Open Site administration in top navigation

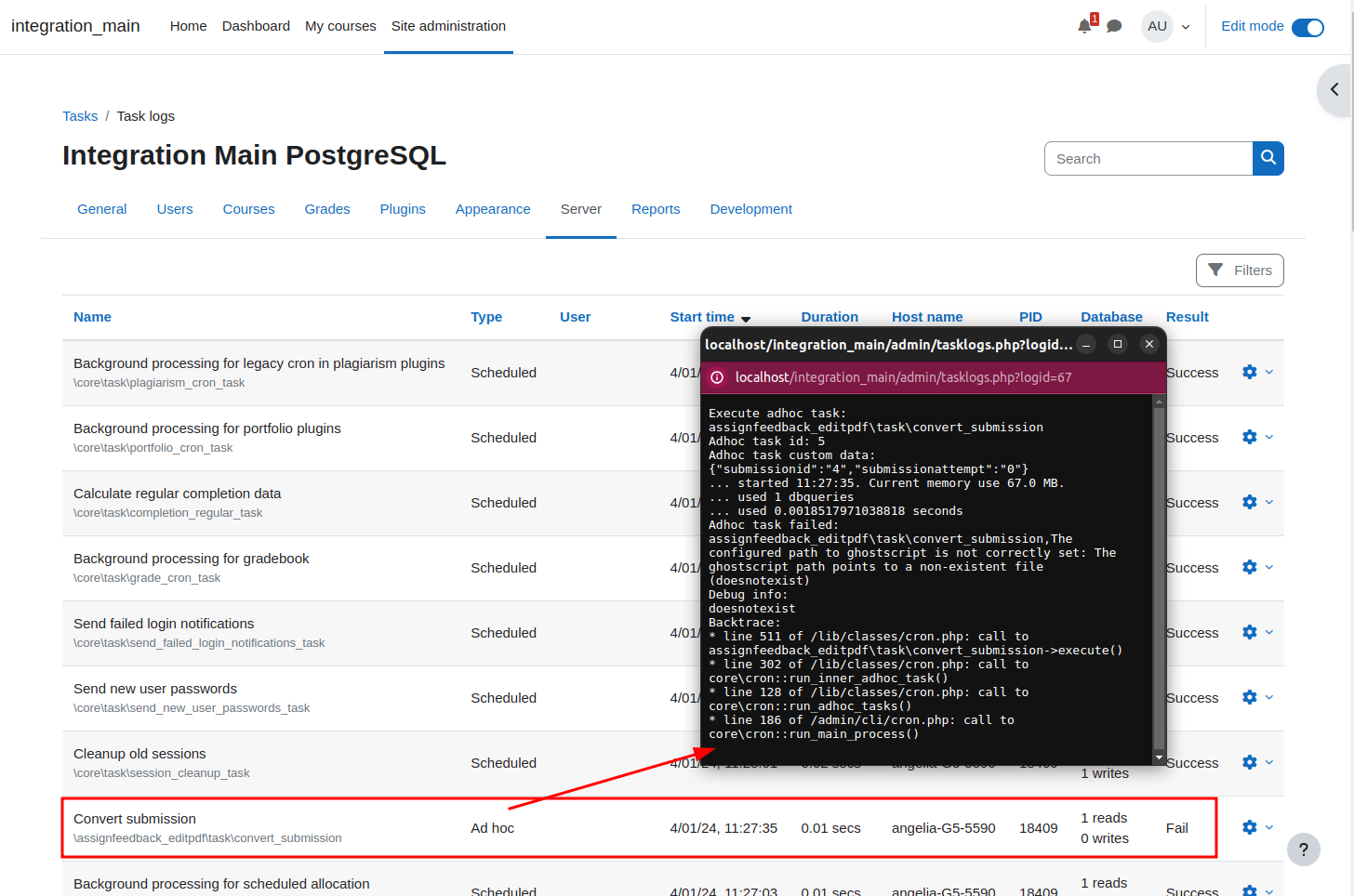pyautogui.click(x=448, y=26)
